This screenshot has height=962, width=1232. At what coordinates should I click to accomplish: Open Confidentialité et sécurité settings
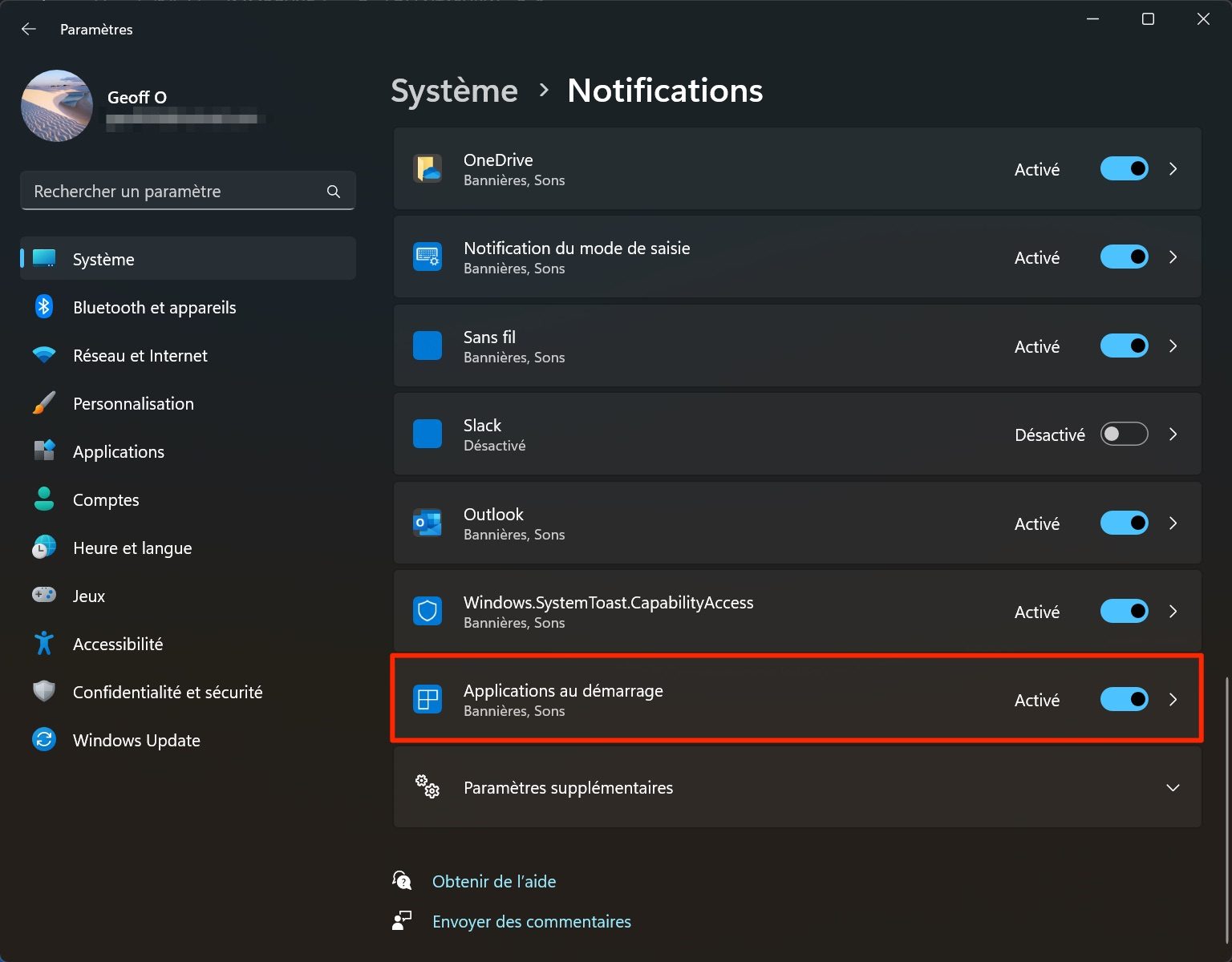coord(188,693)
